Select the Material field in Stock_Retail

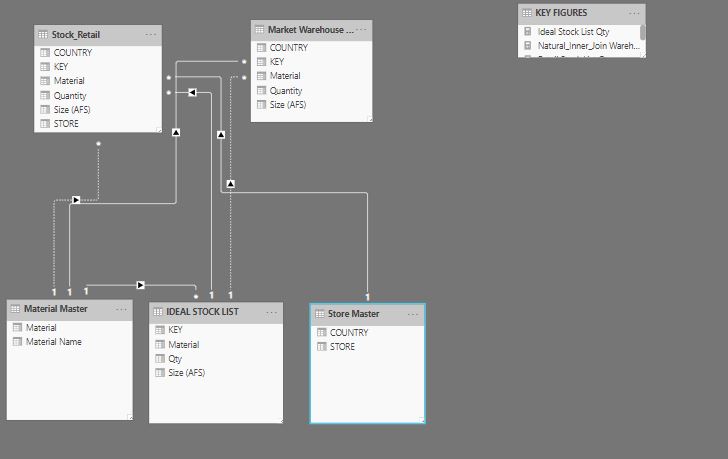pos(98,81)
